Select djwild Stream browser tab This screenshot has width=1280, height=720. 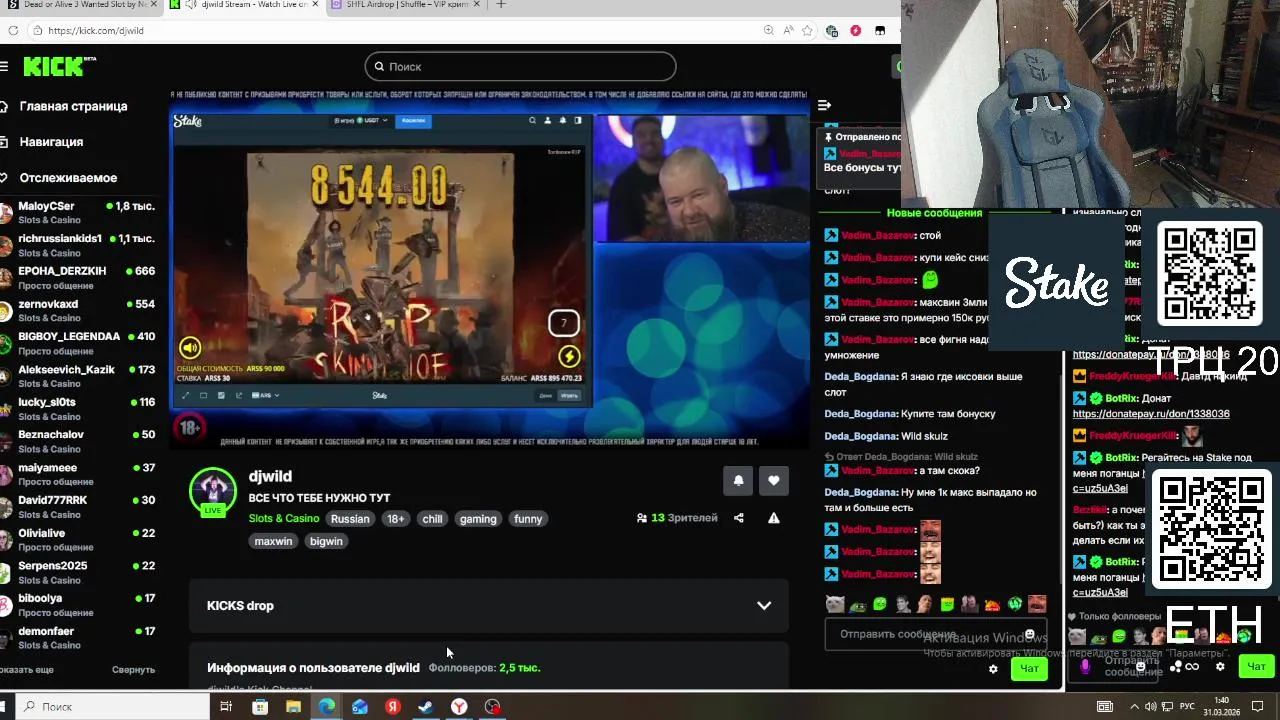245,5
